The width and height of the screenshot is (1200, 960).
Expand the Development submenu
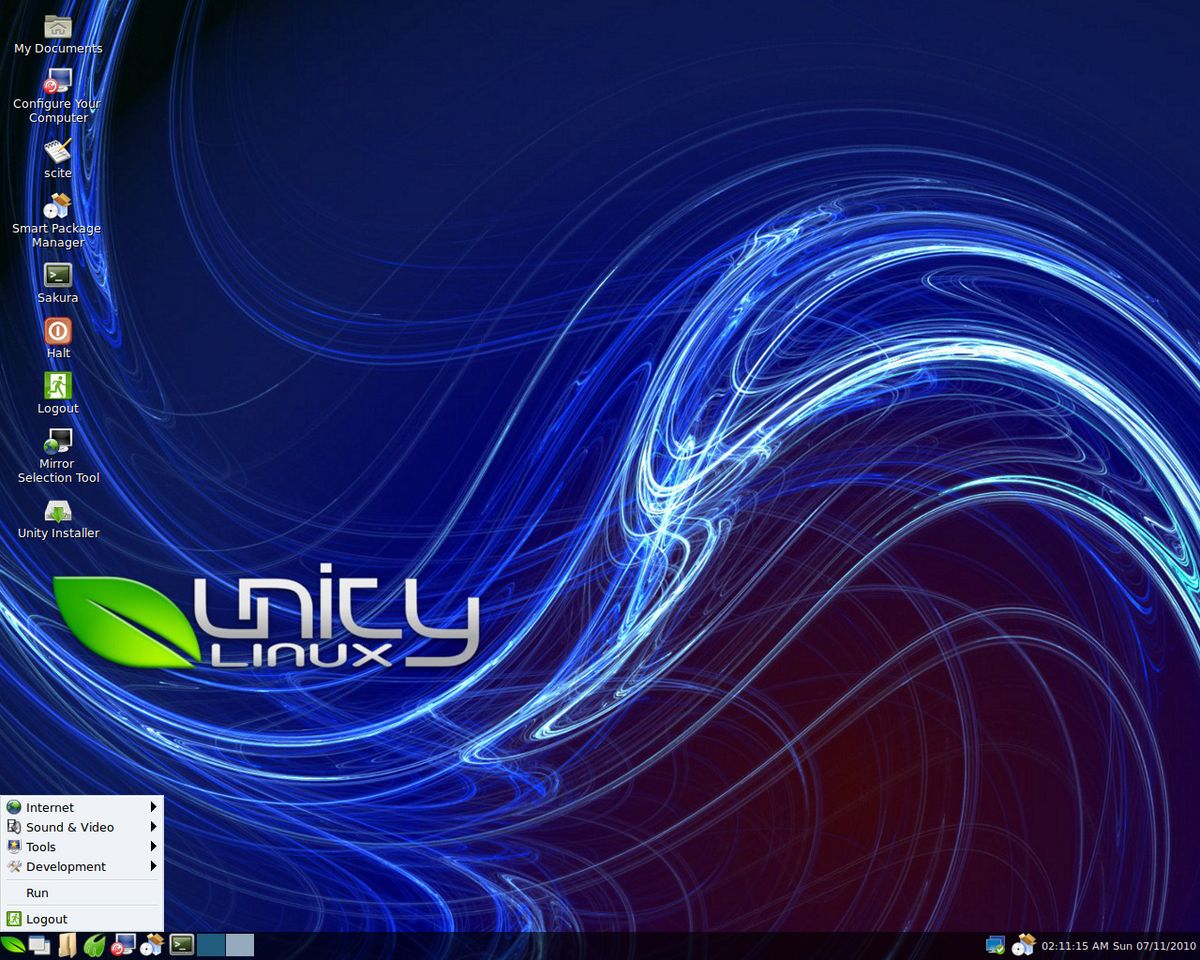(66, 867)
